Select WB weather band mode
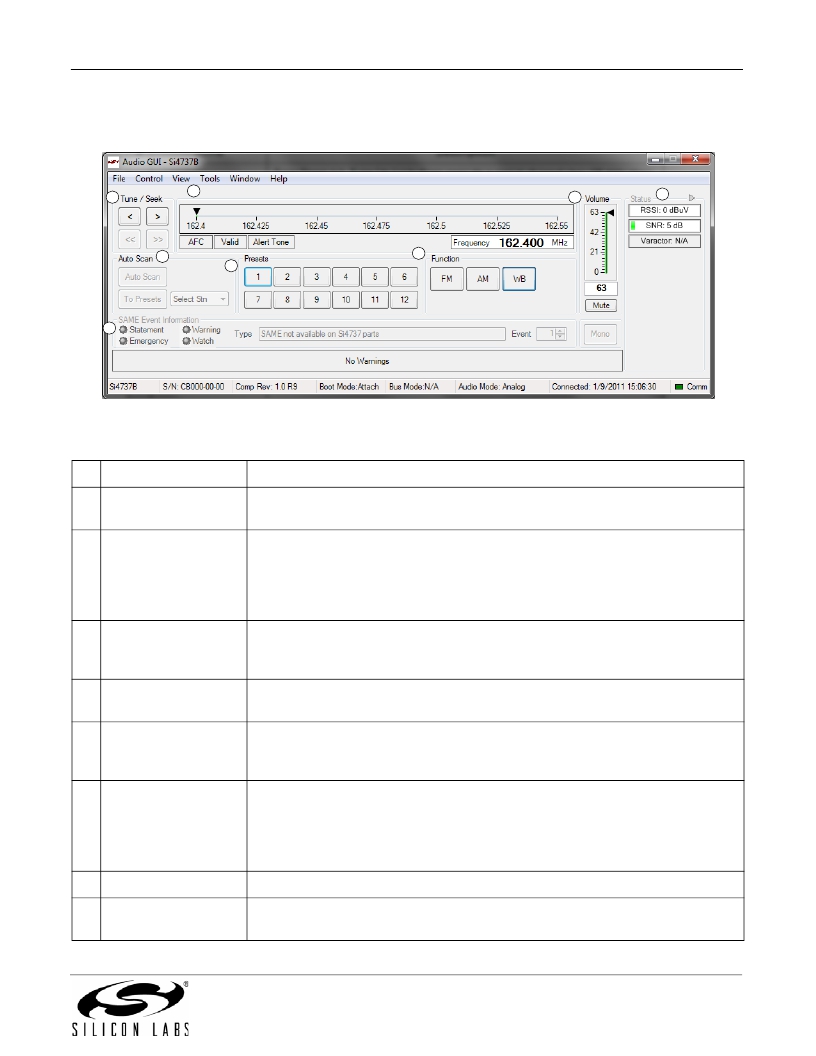This screenshot has width=816, height=1056. tap(519, 279)
